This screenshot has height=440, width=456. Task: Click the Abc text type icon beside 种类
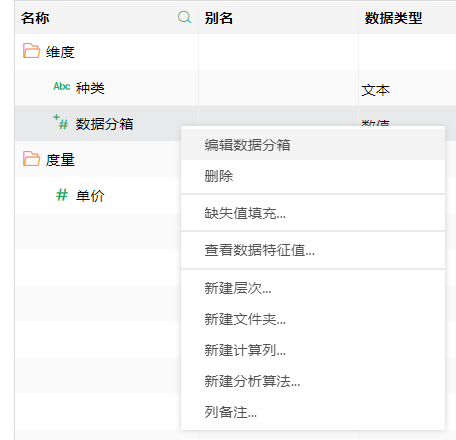[x=62, y=86]
